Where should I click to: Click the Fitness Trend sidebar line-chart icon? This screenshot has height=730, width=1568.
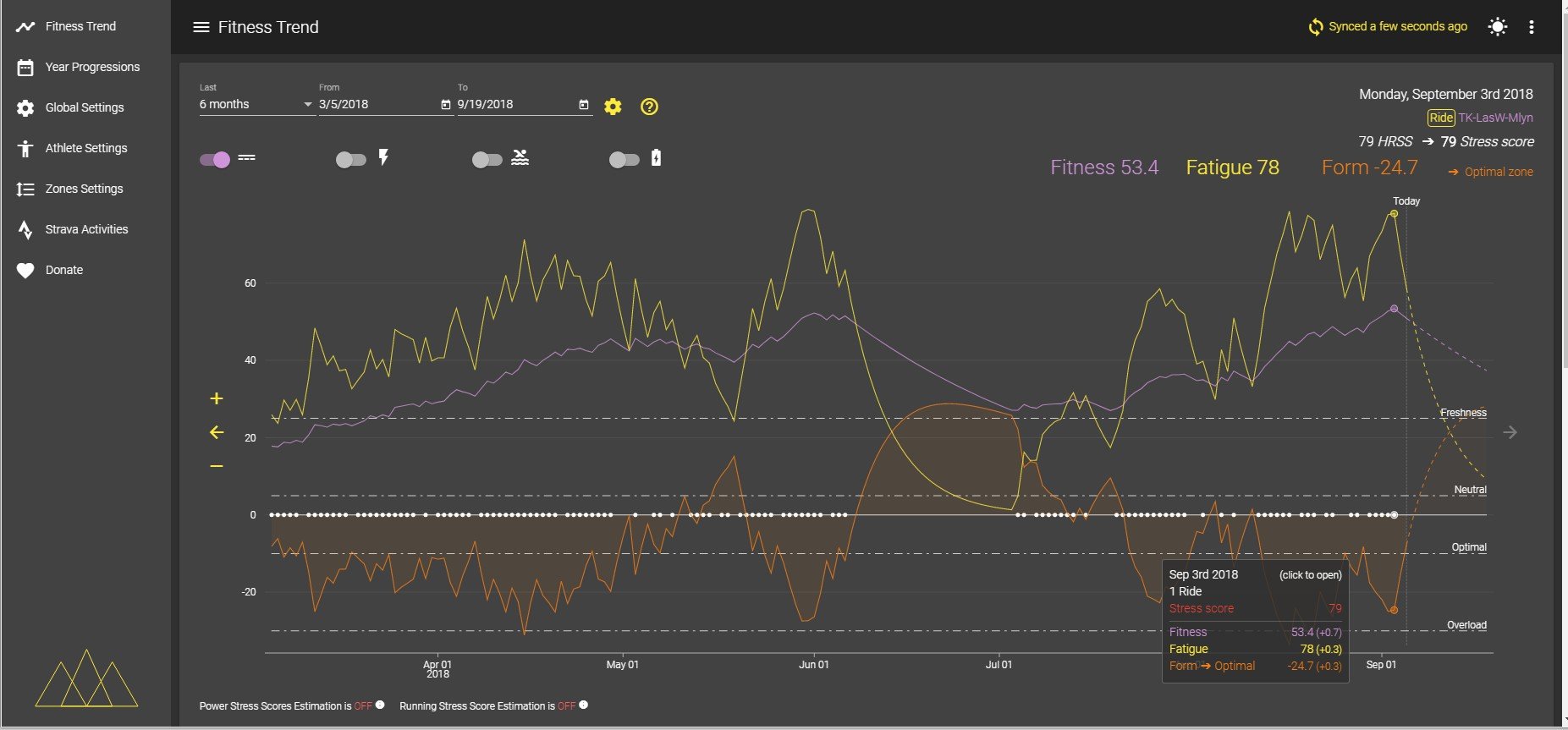(x=25, y=27)
